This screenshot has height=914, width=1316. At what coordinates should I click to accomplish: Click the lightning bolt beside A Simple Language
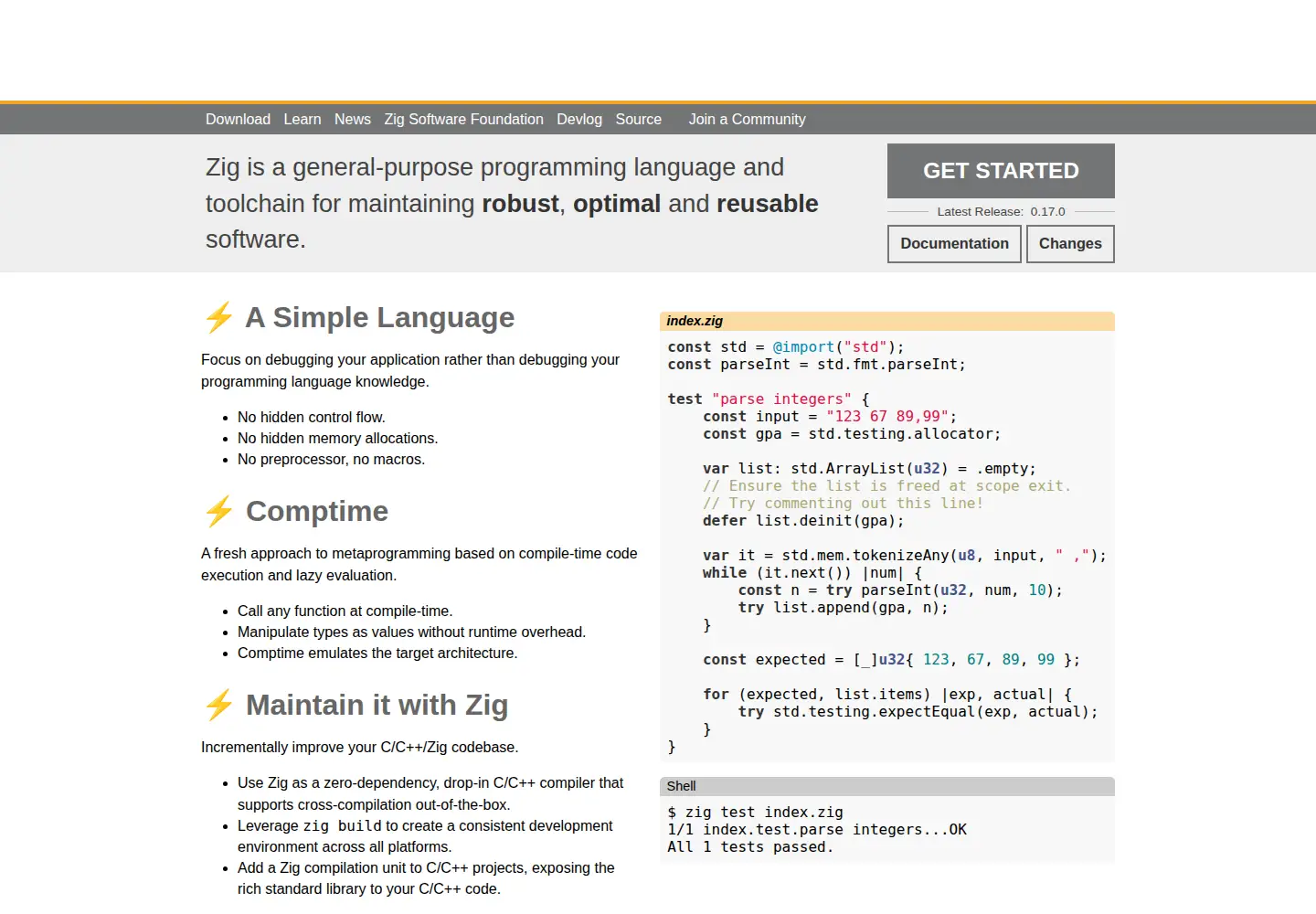coord(219,317)
